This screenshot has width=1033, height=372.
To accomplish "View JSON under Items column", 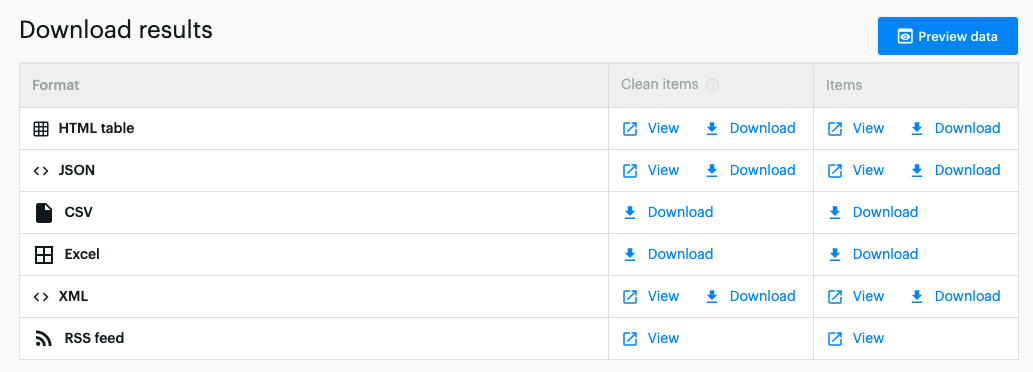I will tap(856, 171).
